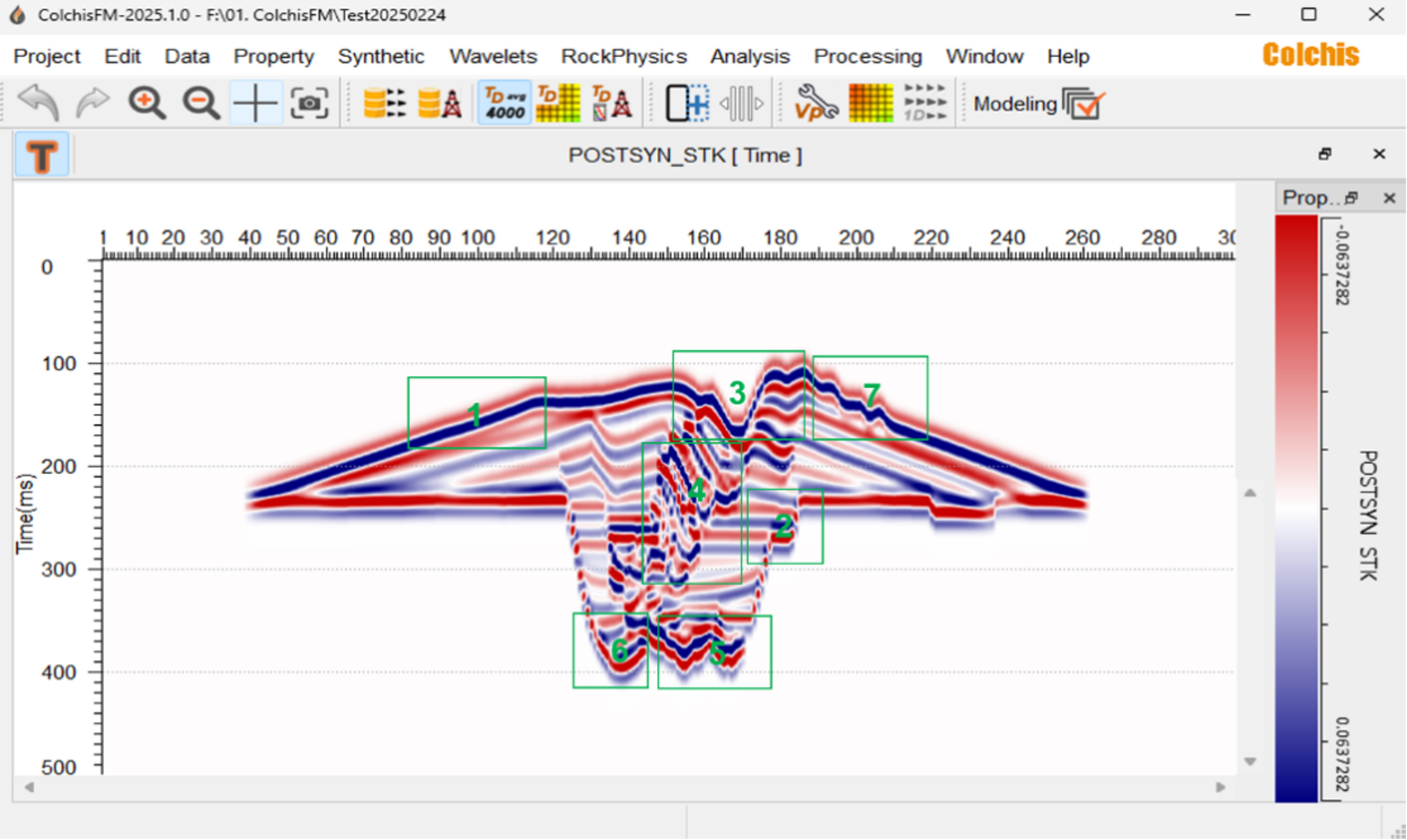This screenshot has height=840, width=1407.
Task: Toggle the orange T button
Action: click(x=42, y=155)
